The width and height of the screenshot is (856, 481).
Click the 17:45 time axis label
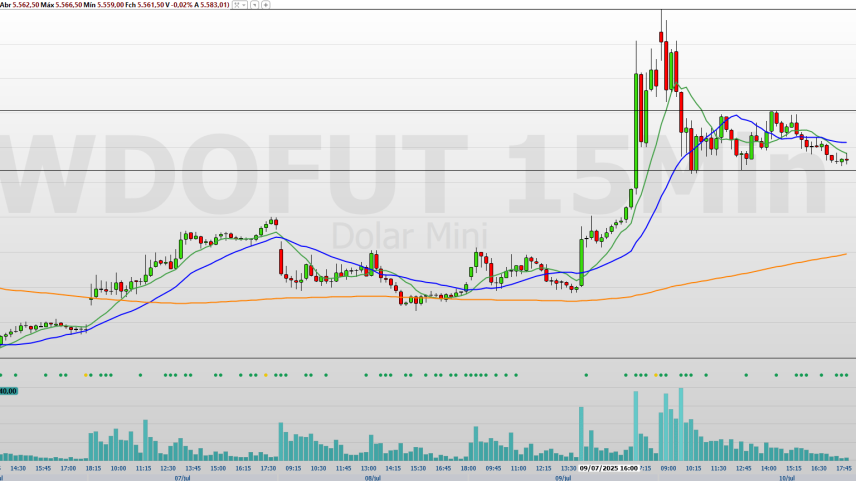click(x=844, y=468)
